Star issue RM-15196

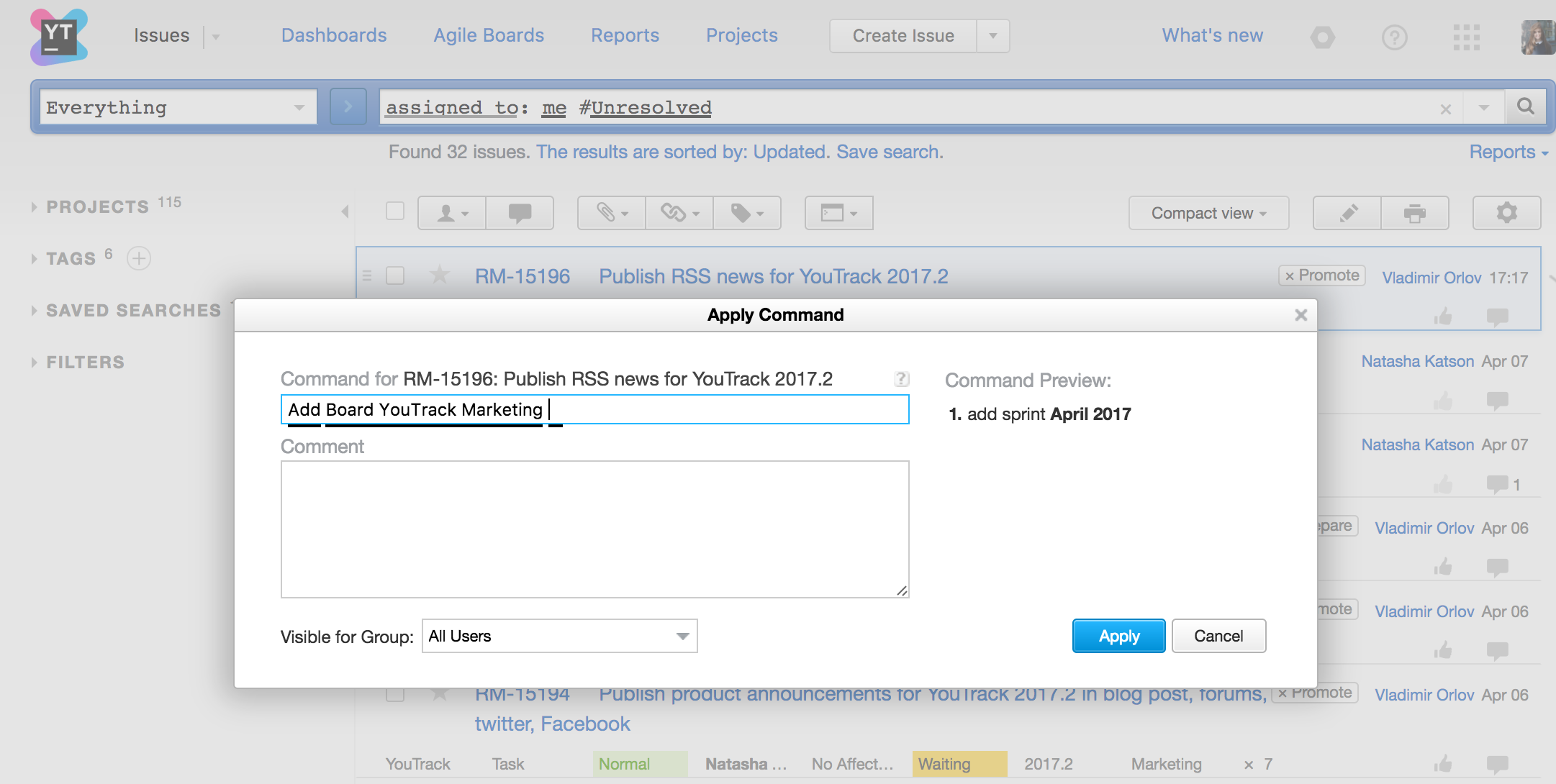click(x=439, y=275)
